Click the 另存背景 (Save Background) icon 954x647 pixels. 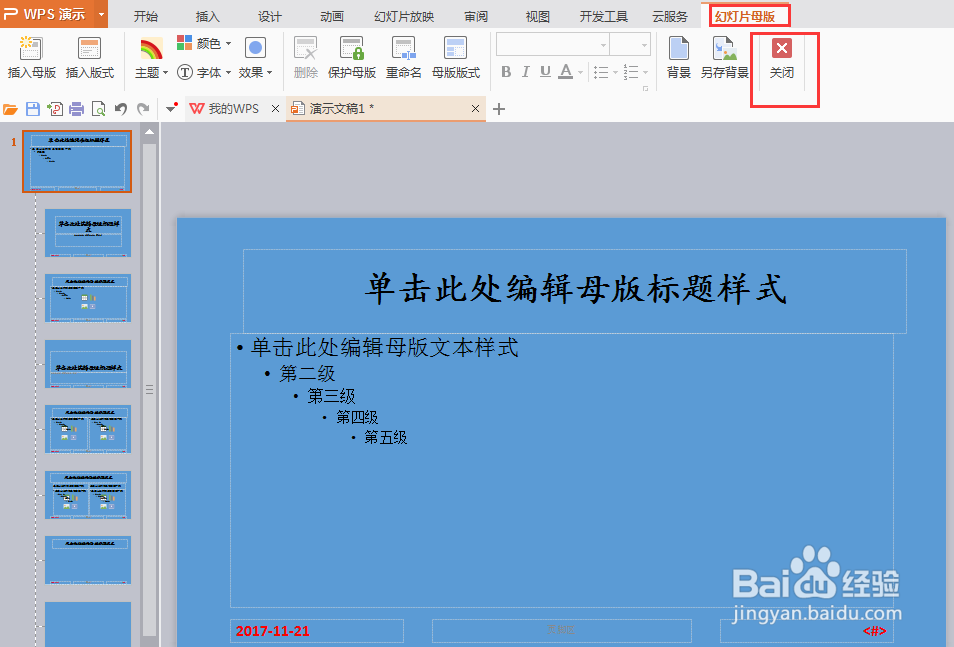724,57
